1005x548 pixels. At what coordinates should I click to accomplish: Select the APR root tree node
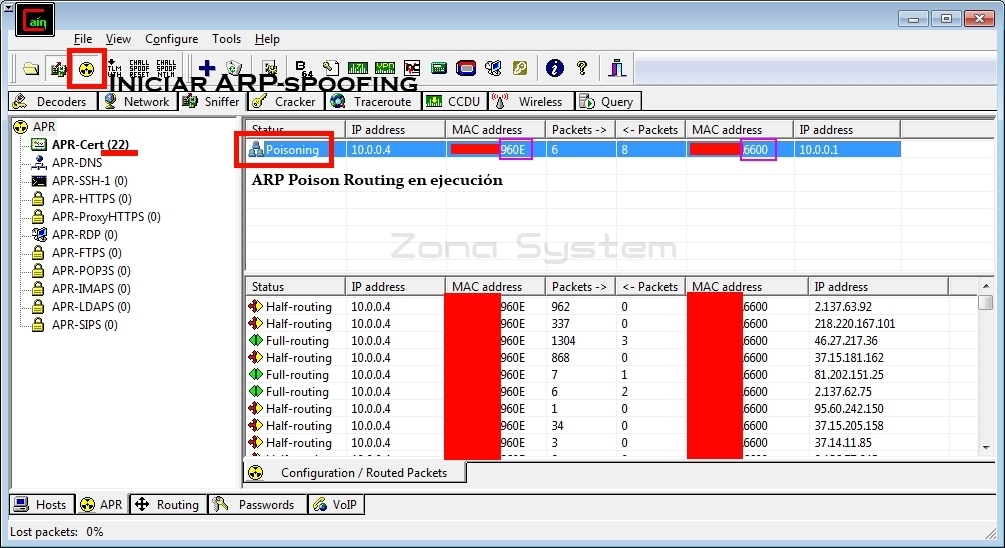click(44, 126)
